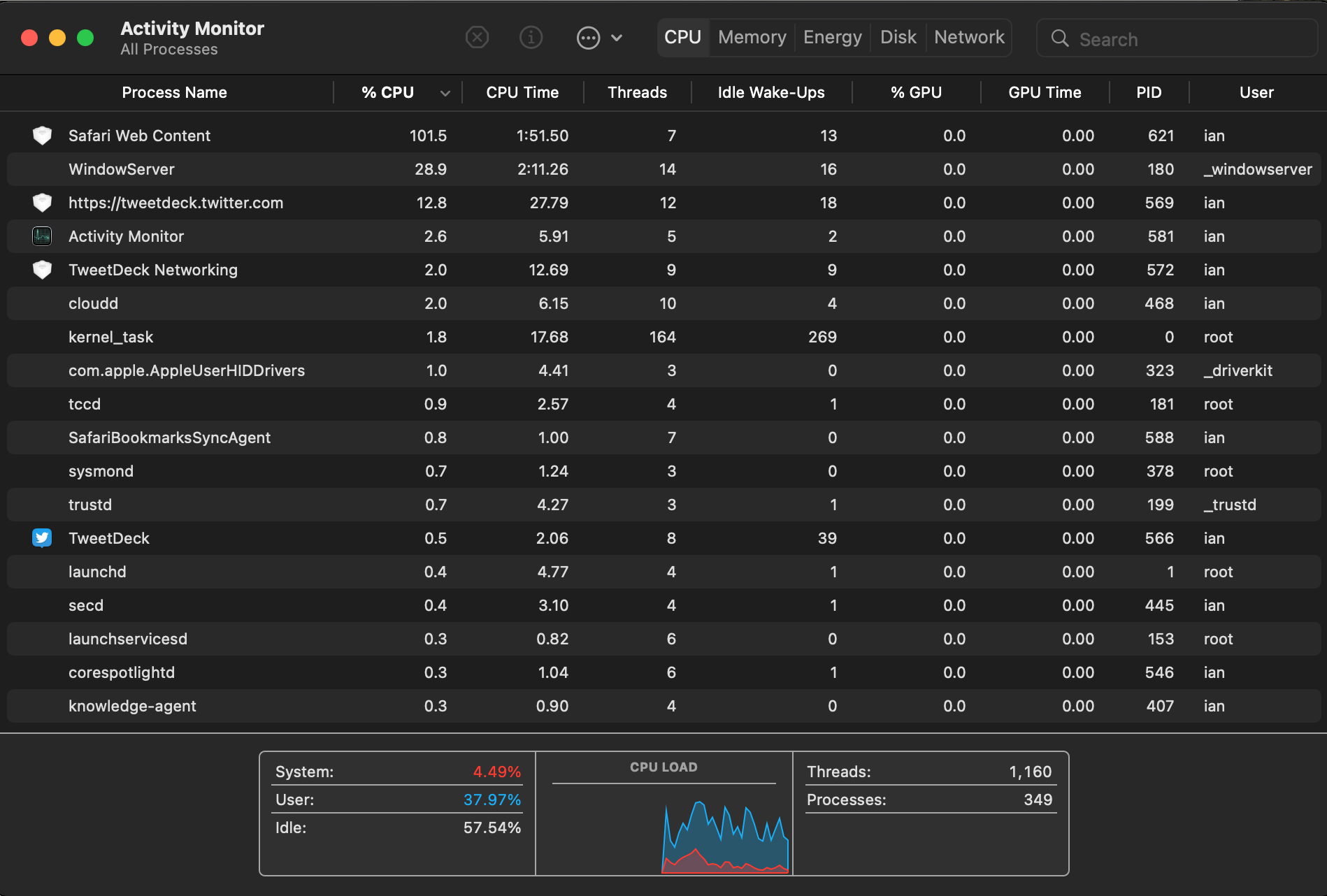The image size is (1327, 896).
Task: Click the tweetdeck.twitter.com shield icon
Action: click(42, 203)
